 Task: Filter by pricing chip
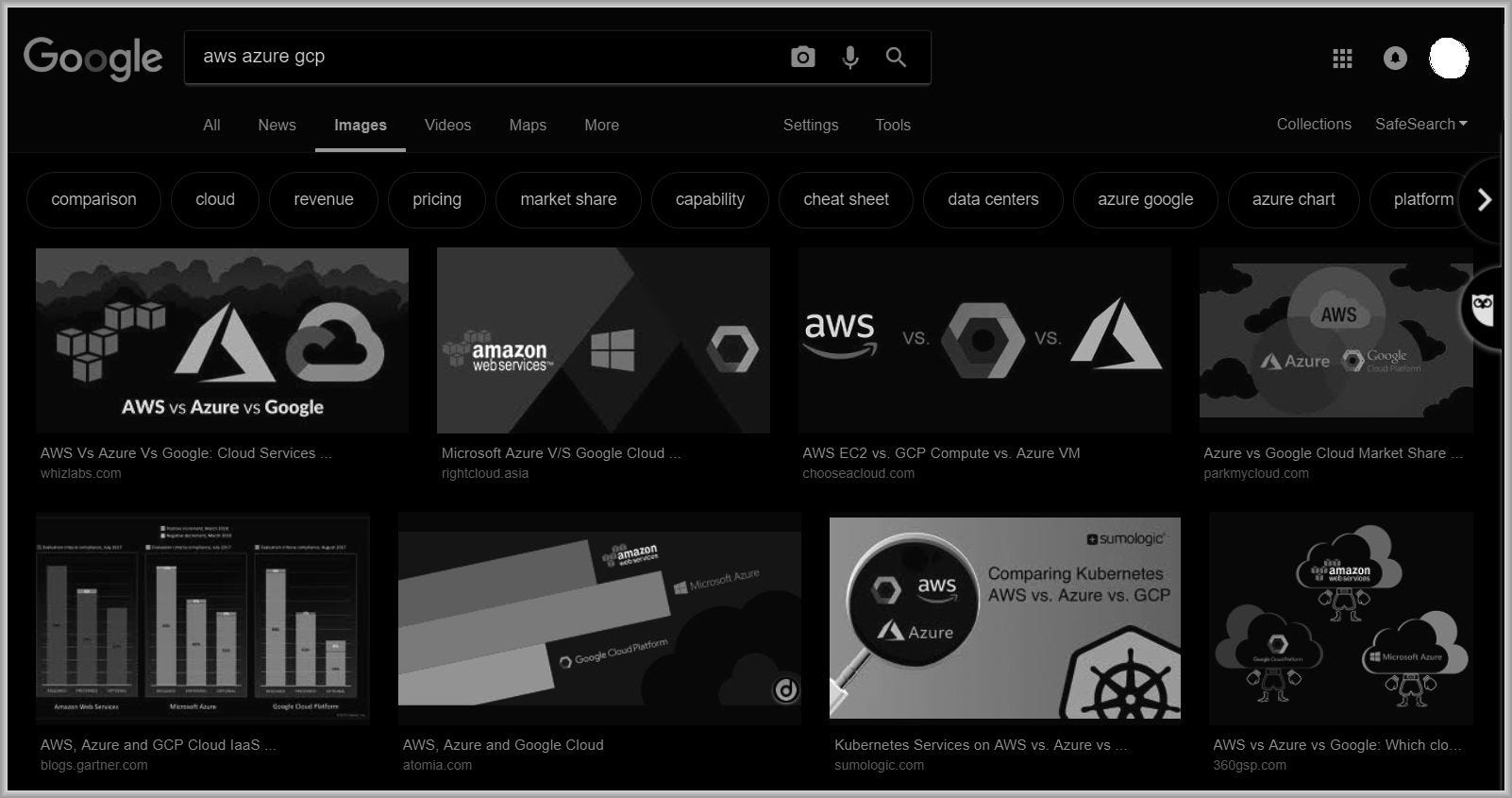[x=437, y=199]
